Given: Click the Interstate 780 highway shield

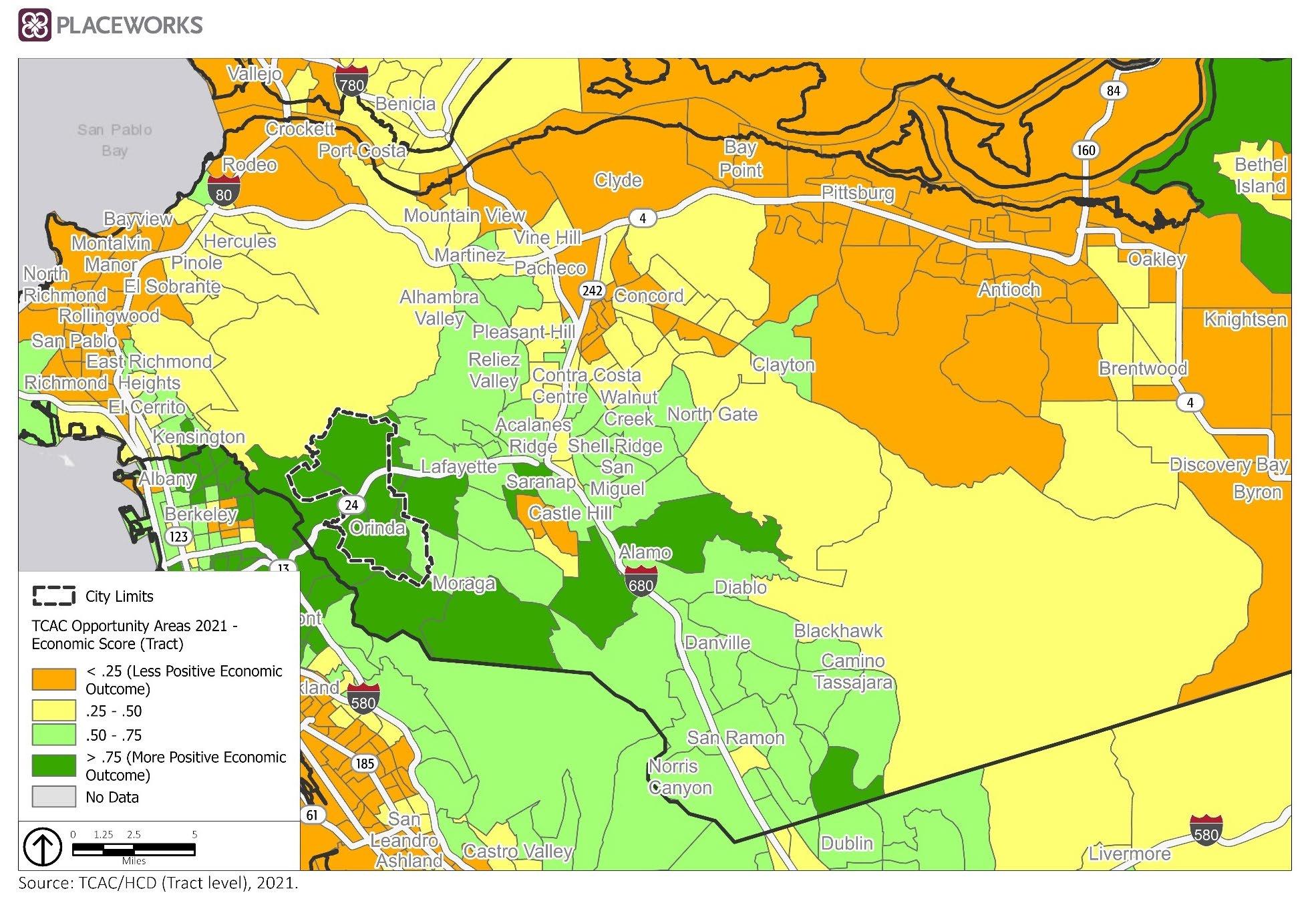Looking at the screenshot, I should pyautogui.click(x=351, y=81).
